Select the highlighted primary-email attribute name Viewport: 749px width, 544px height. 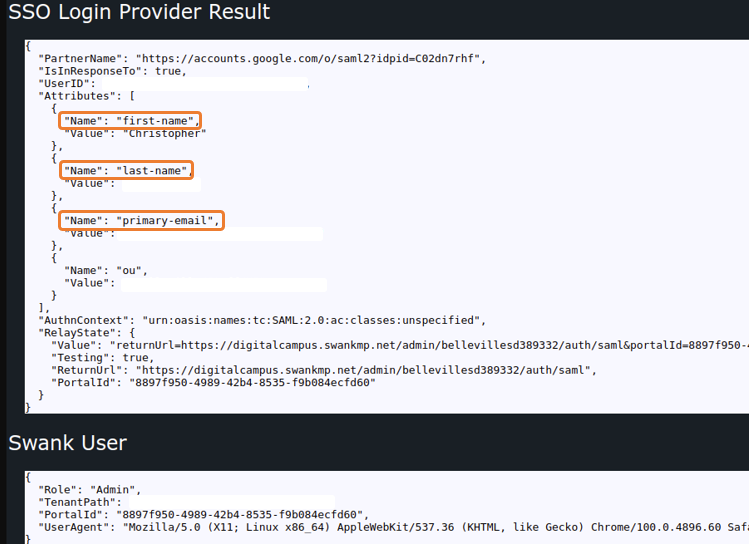(141, 220)
